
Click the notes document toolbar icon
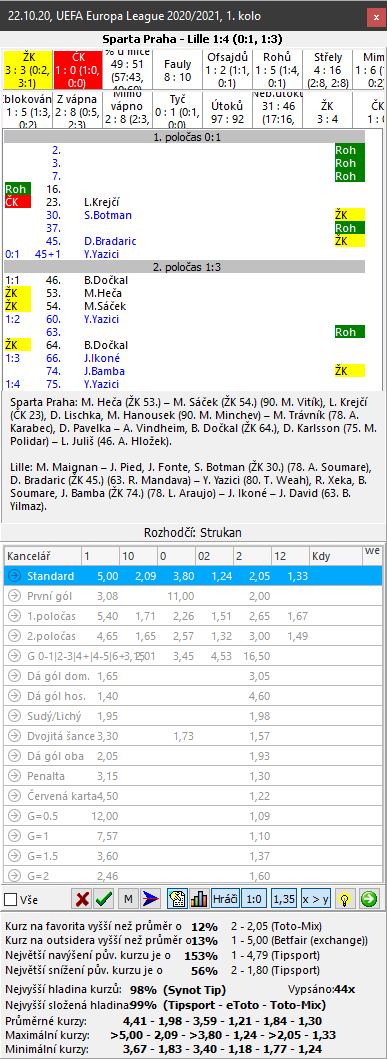177,900
